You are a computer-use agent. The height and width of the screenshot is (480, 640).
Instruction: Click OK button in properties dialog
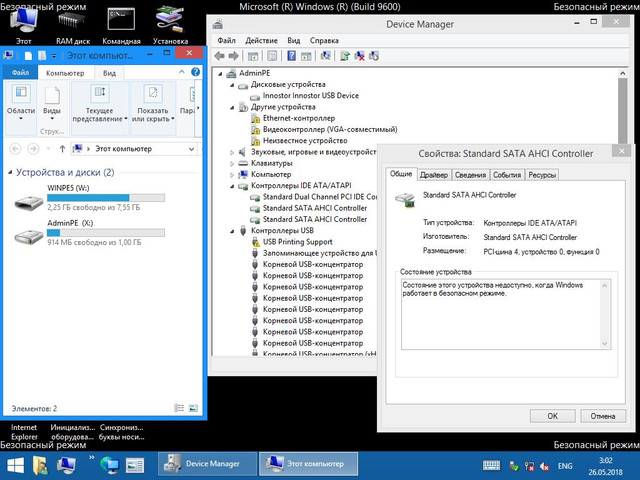coord(552,416)
